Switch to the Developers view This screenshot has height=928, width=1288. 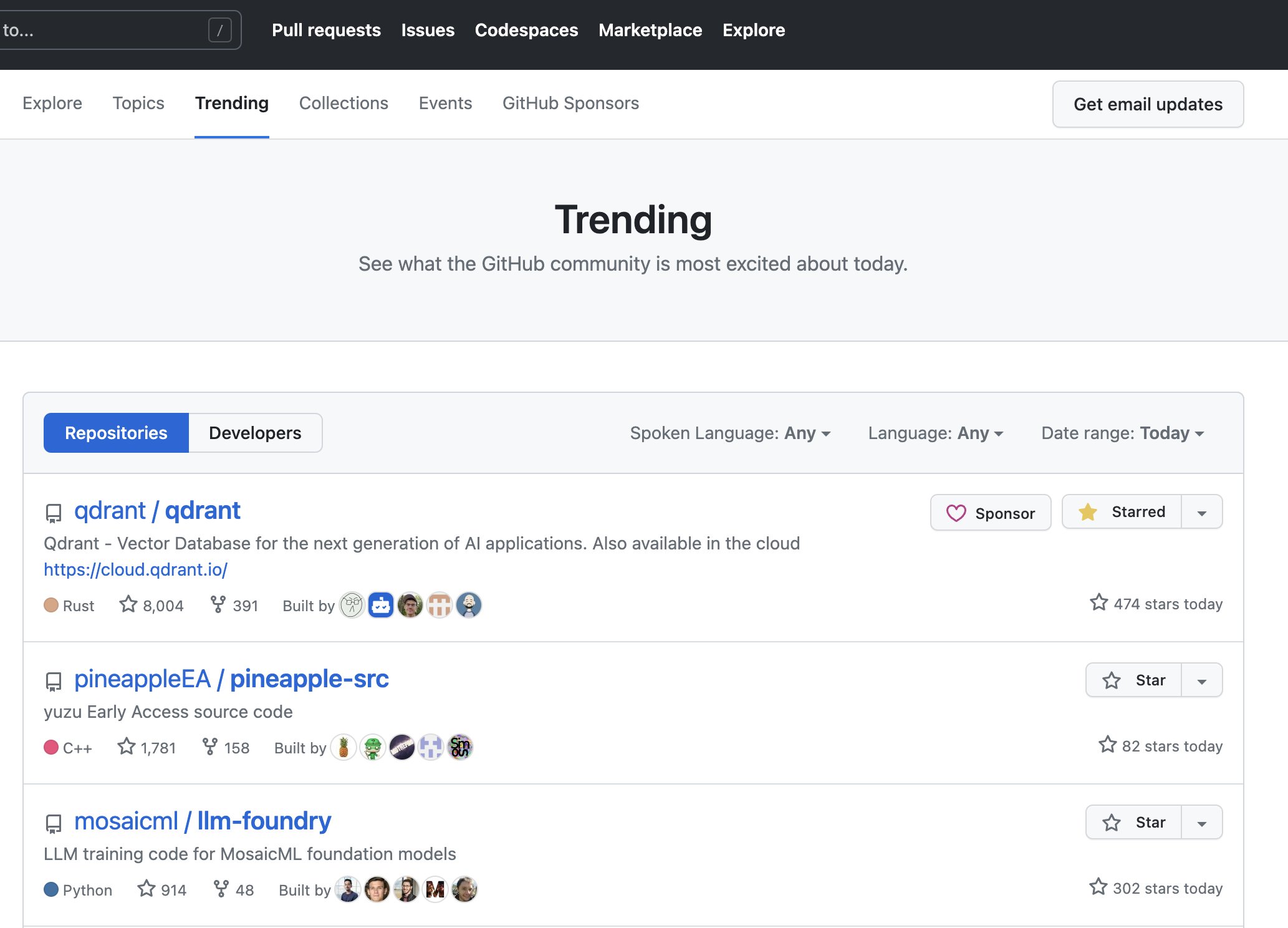tap(255, 432)
